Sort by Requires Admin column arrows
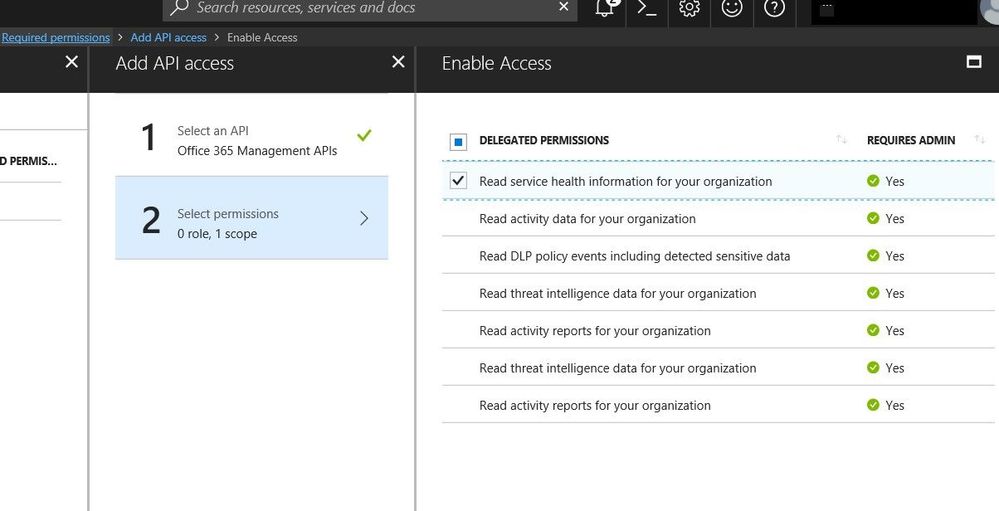Viewport: 999px width, 511px height. click(978, 140)
